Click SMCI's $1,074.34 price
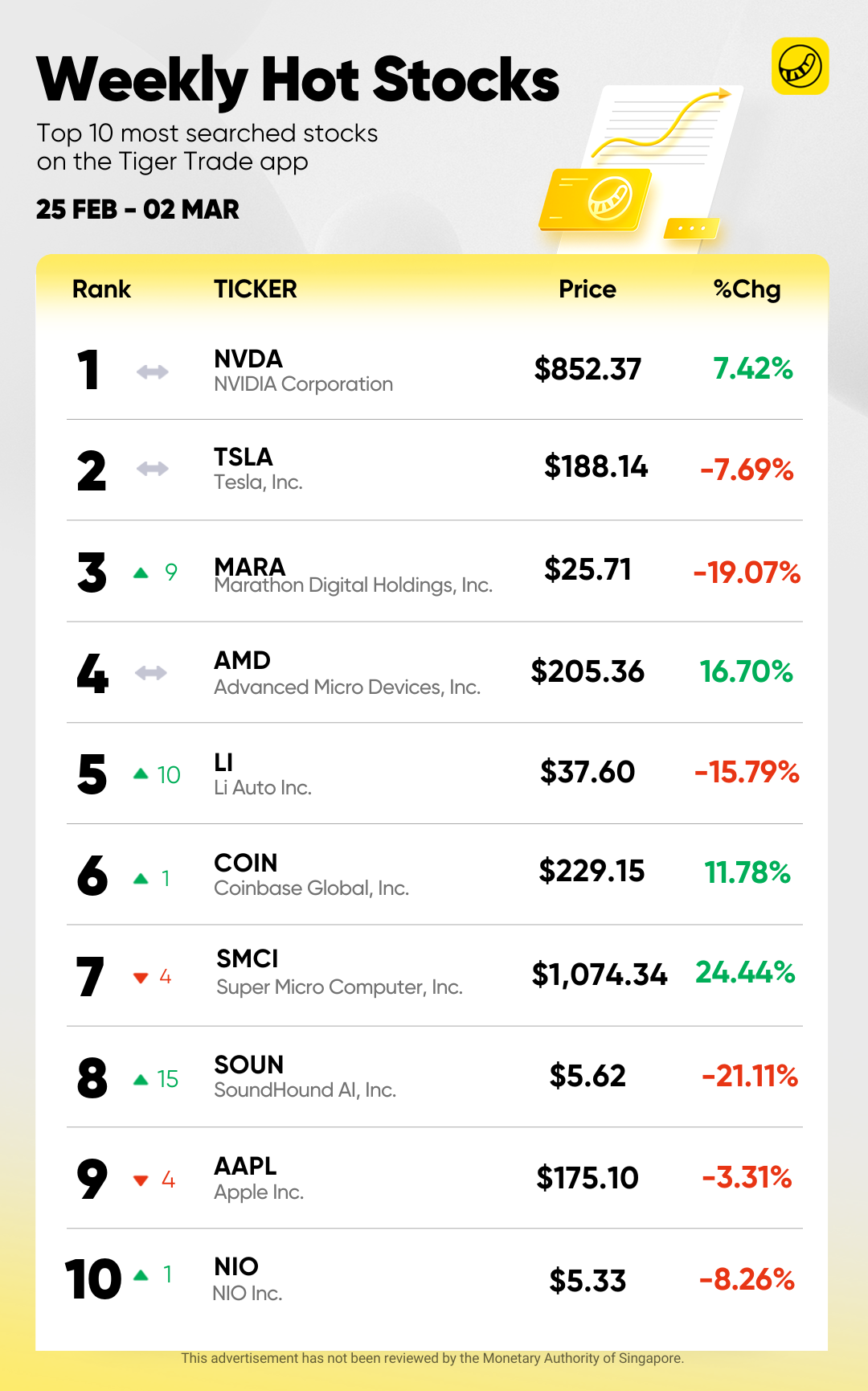The height and width of the screenshot is (1391, 868). (x=599, y=975)
